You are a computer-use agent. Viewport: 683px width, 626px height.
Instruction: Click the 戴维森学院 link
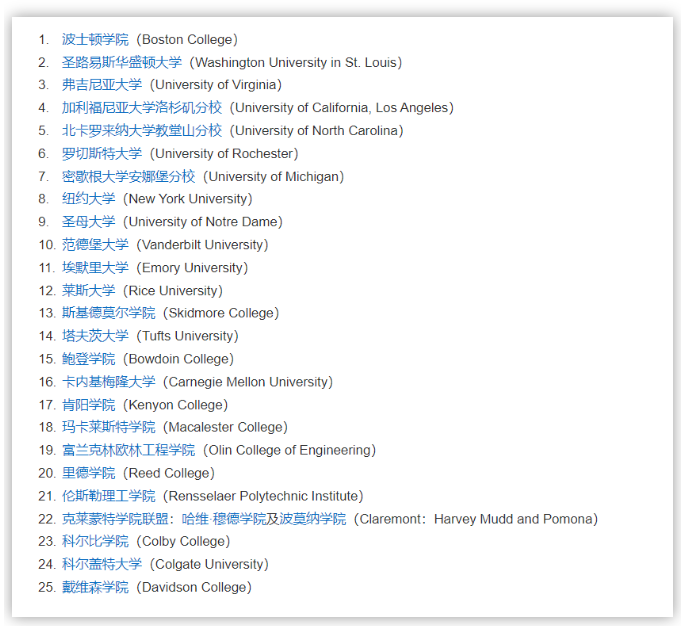95,587
